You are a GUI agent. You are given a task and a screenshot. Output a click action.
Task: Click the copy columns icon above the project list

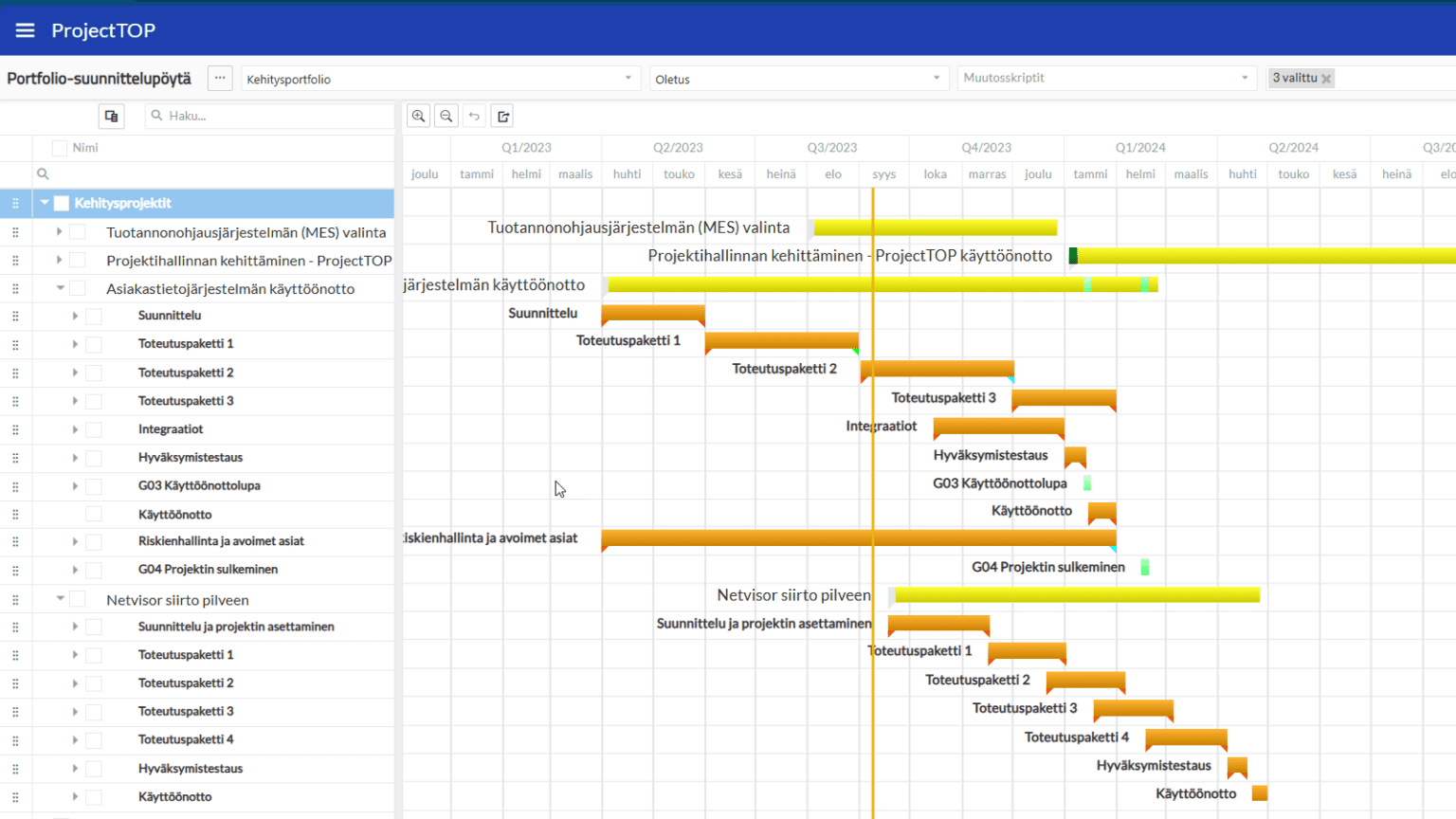coord(111,115)
